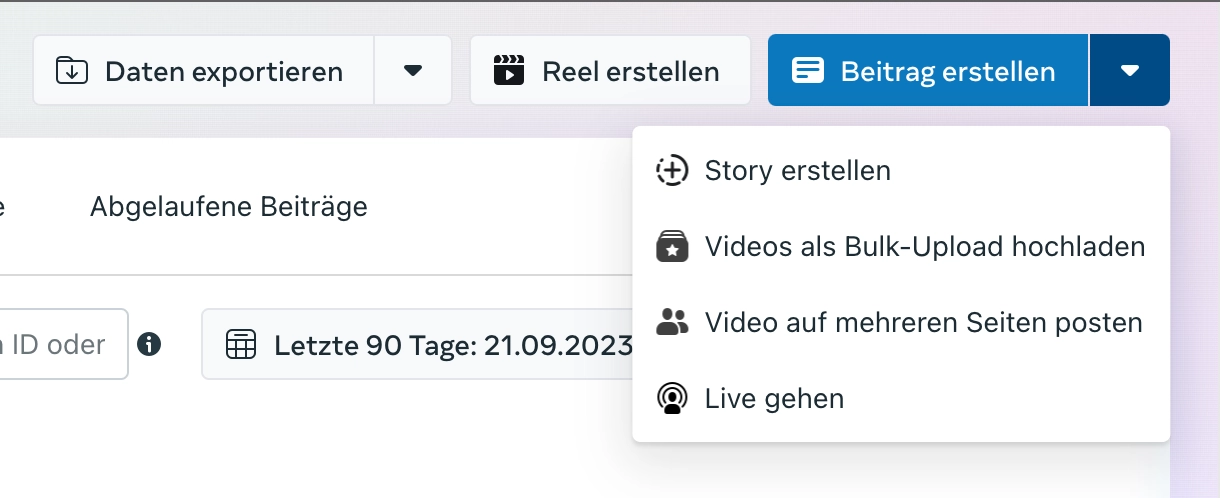Focus the ID oder search input field
The width and height of the screenshot is (1220, 498).
click(64, 344)
